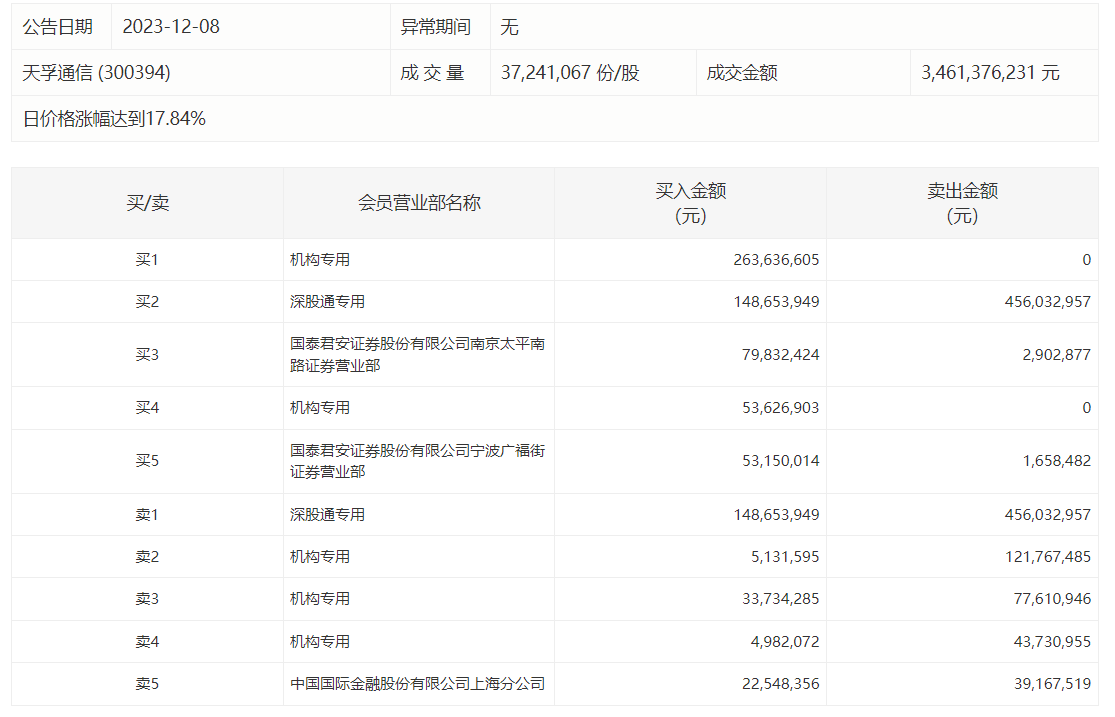Open 深股通专用 in the 买2 row

tap(327, 302)
